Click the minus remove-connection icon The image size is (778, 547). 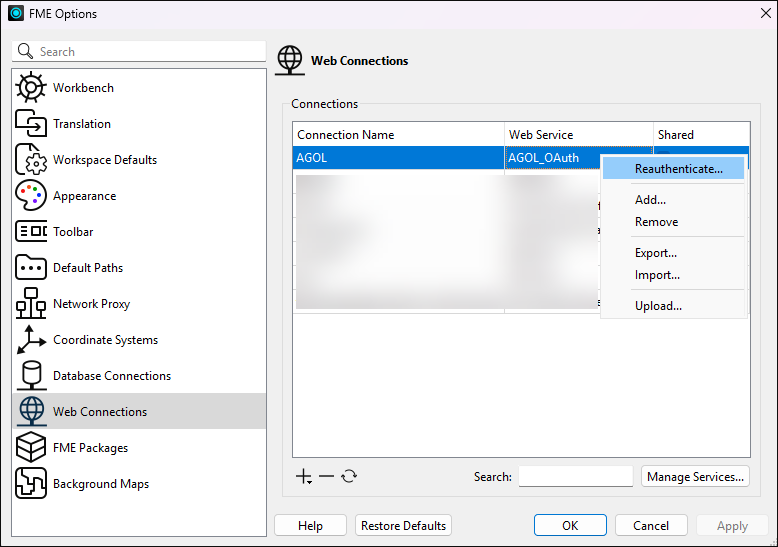coord(326,477)
